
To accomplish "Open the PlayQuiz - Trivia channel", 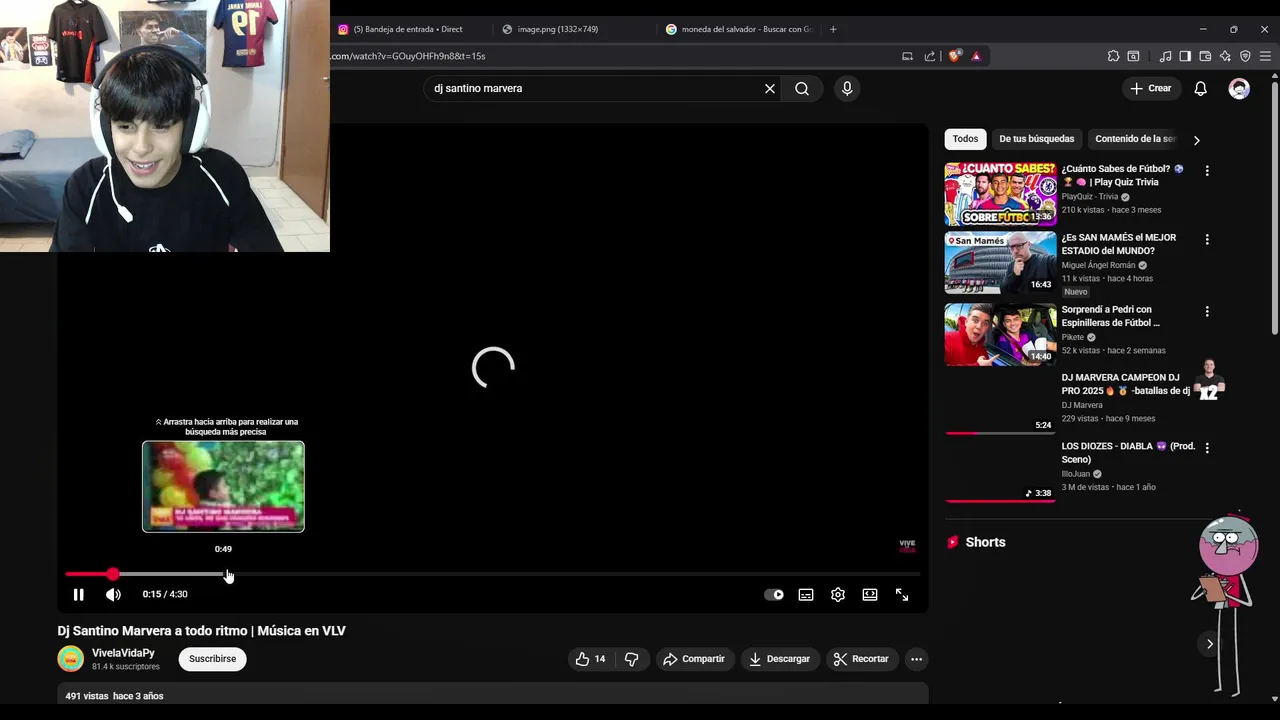I will (x=1090, y=197).
